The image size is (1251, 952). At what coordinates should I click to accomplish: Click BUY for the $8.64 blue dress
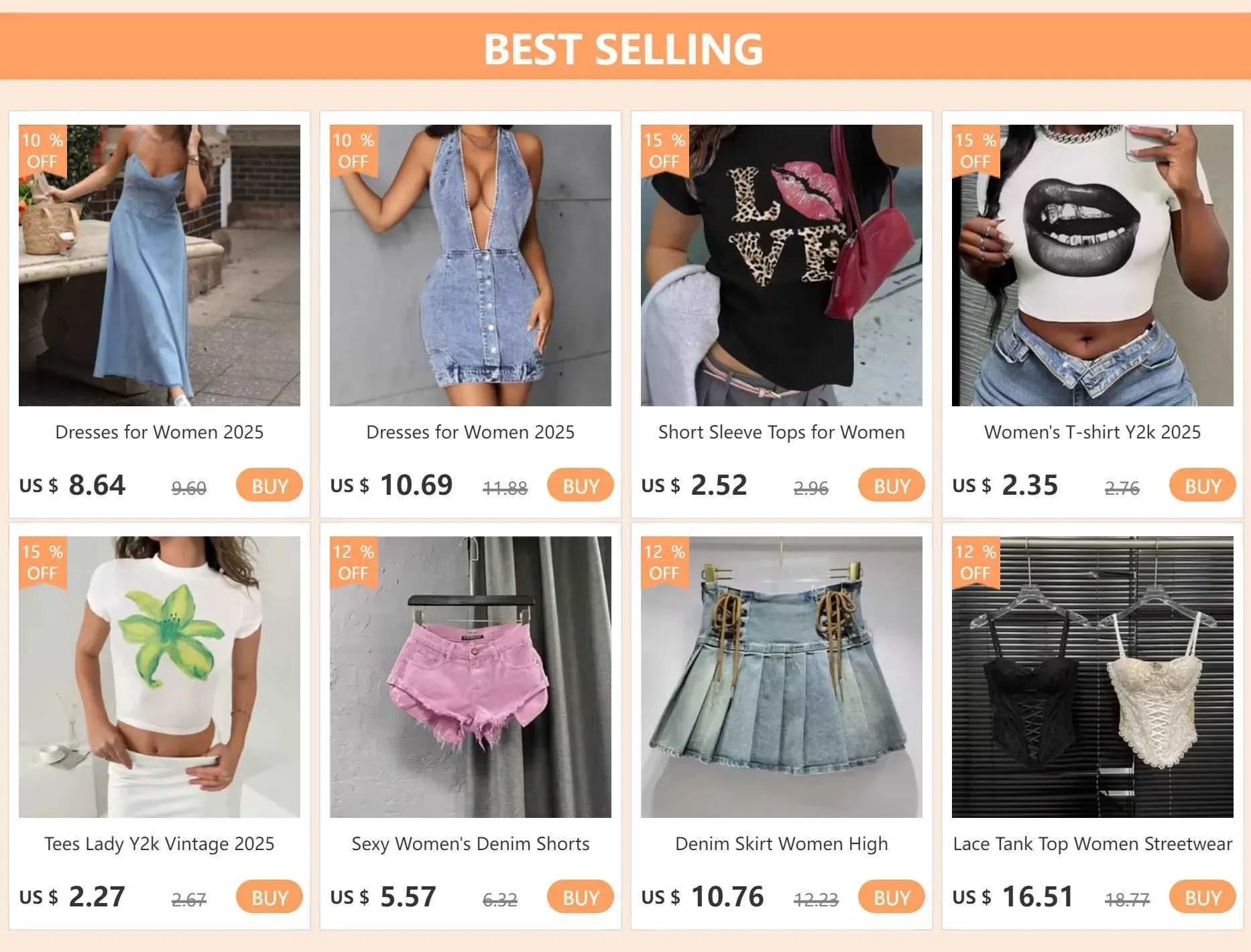pyautogui.click(x=269, y=485)
